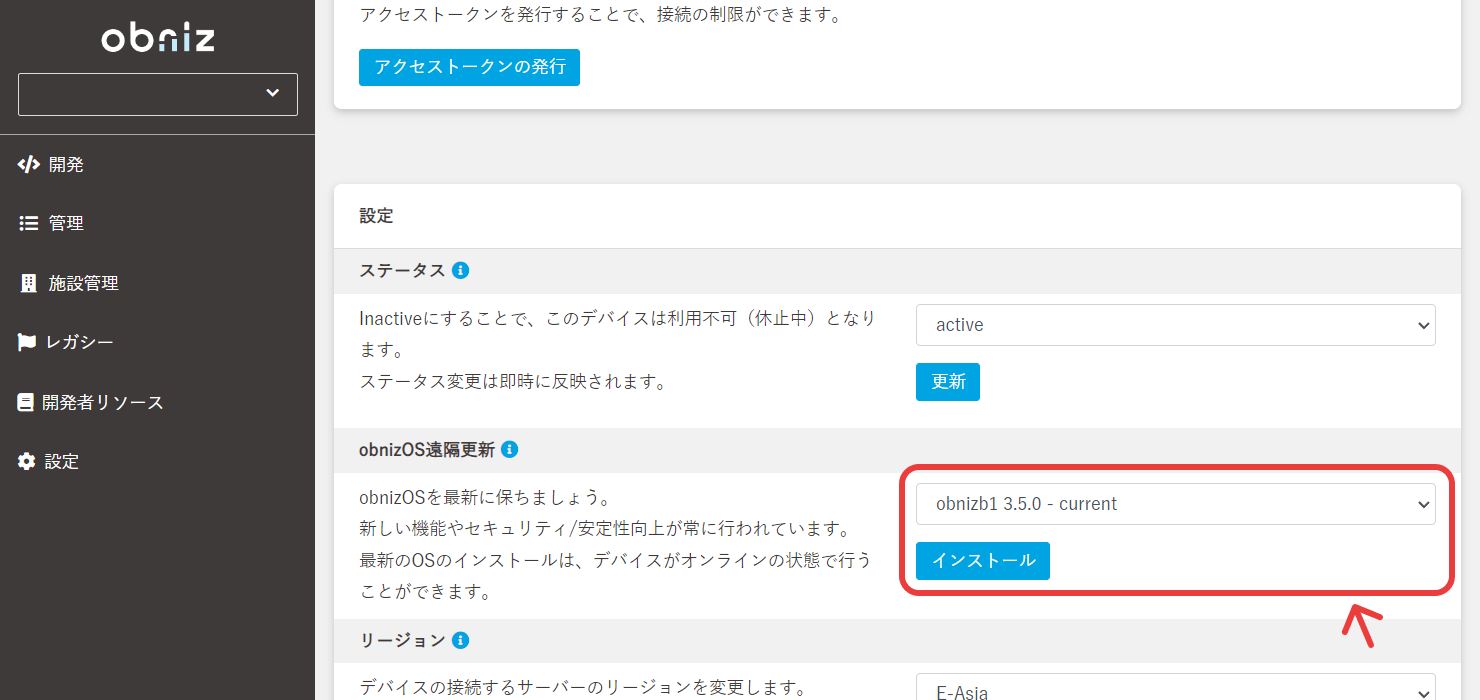Image resolution: width=1480 pixels, height=700 pixels.
Task: Open the 開発者リソース menu label
Action: (x=102, y=402)
